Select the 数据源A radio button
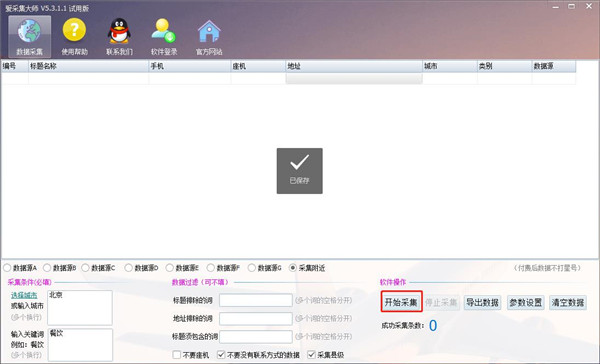The width and height of the screenshot is (600, 364). 7,268
